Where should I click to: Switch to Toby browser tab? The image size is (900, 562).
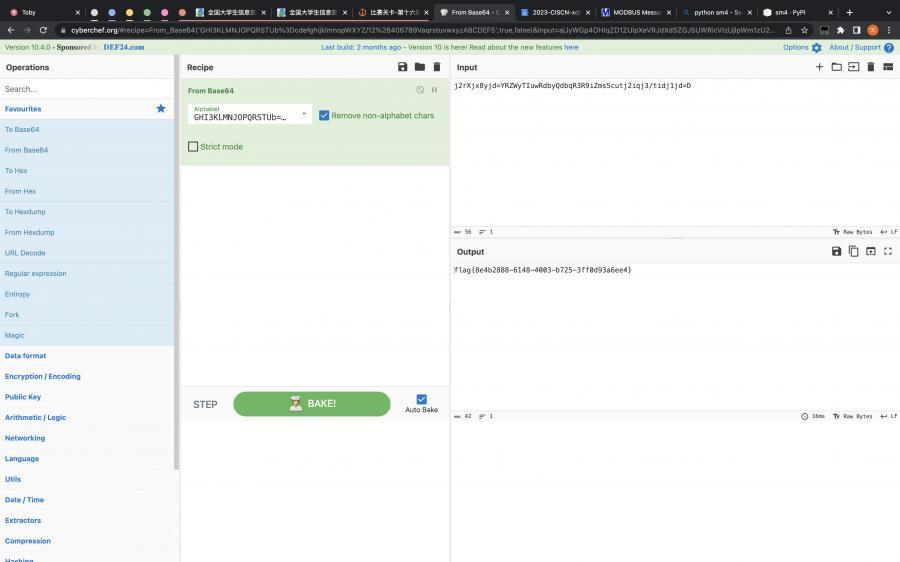pyautogui.click(x=43, y=12)
